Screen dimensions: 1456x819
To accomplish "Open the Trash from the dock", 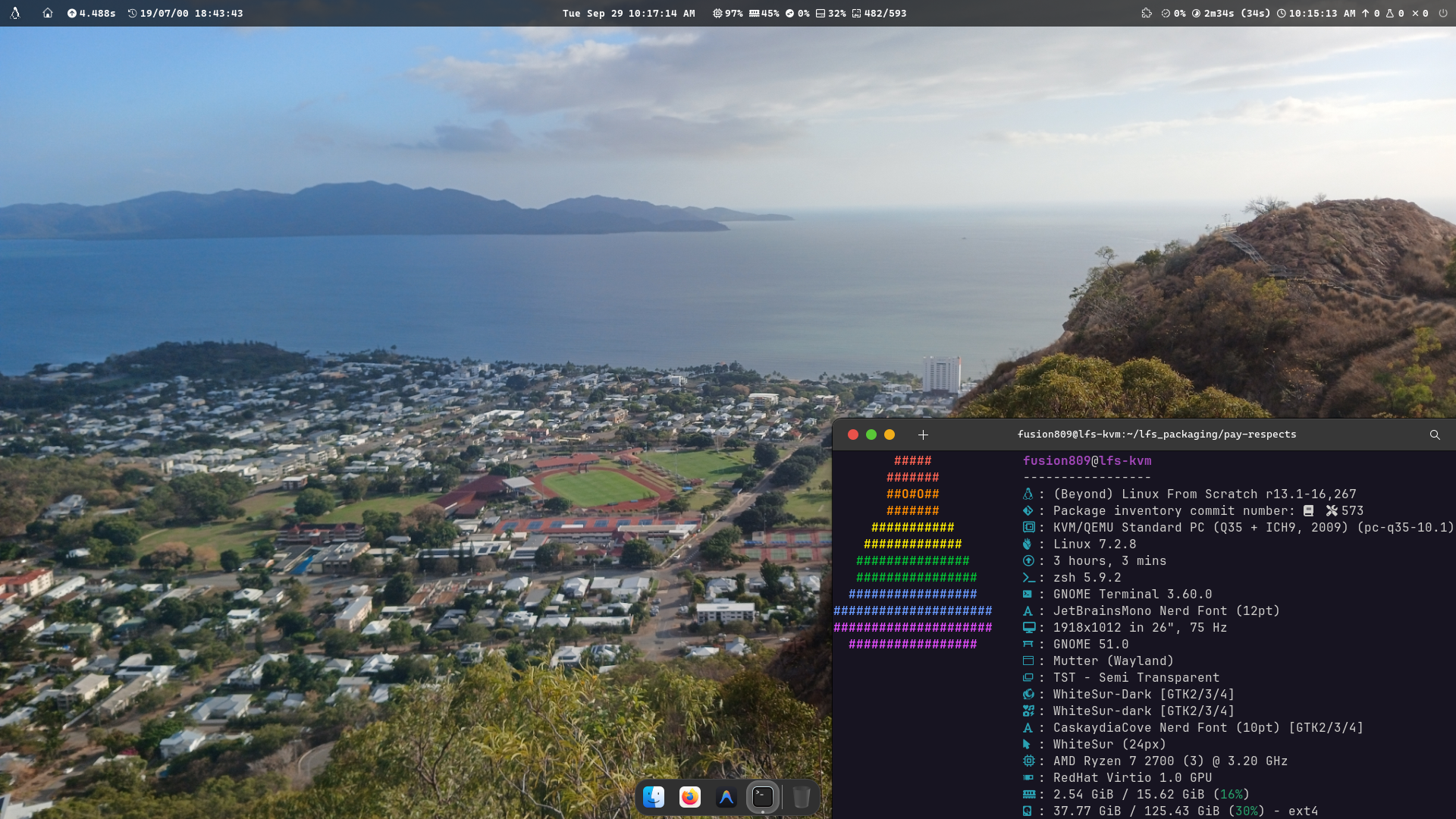I will 802,797.
